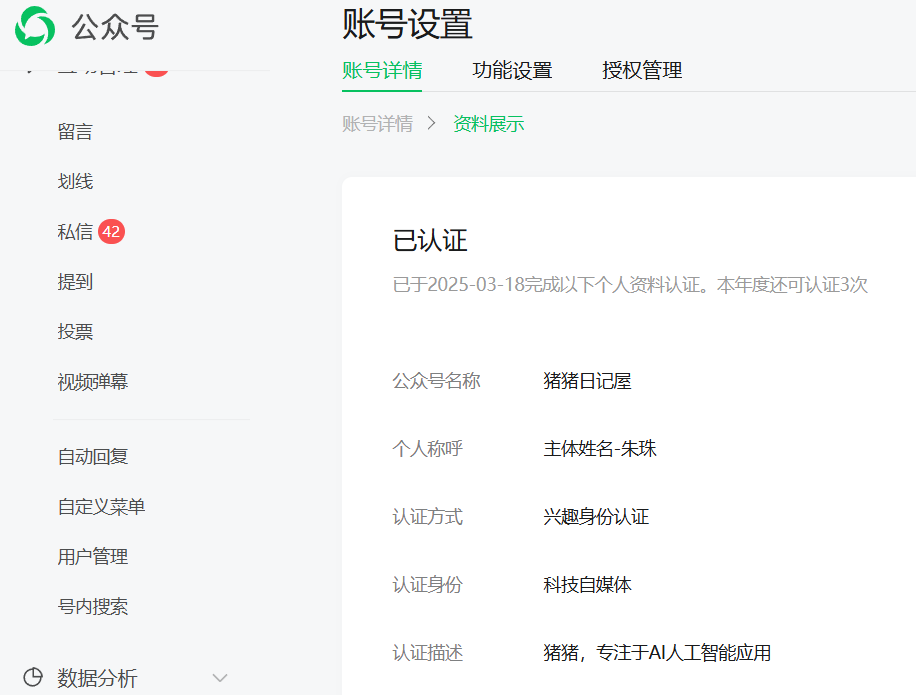Viewport: 916px width, 695px height.
Task: Click the 公众号名称 field label
Action: [436, 381]
